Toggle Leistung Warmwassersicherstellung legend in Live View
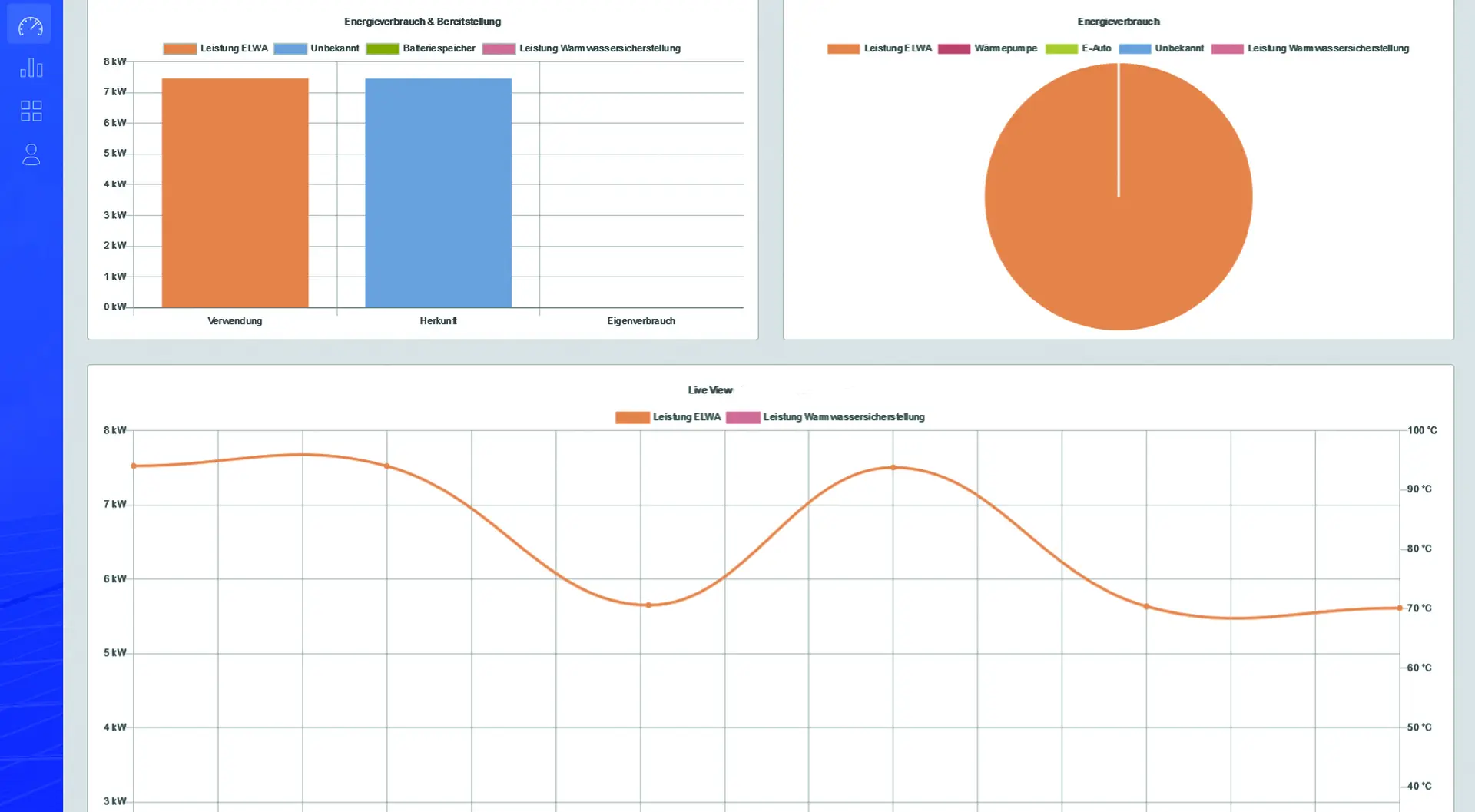The height and width of the screenshot is (812, 1475). pyautogui.click(x=825, y=417)
